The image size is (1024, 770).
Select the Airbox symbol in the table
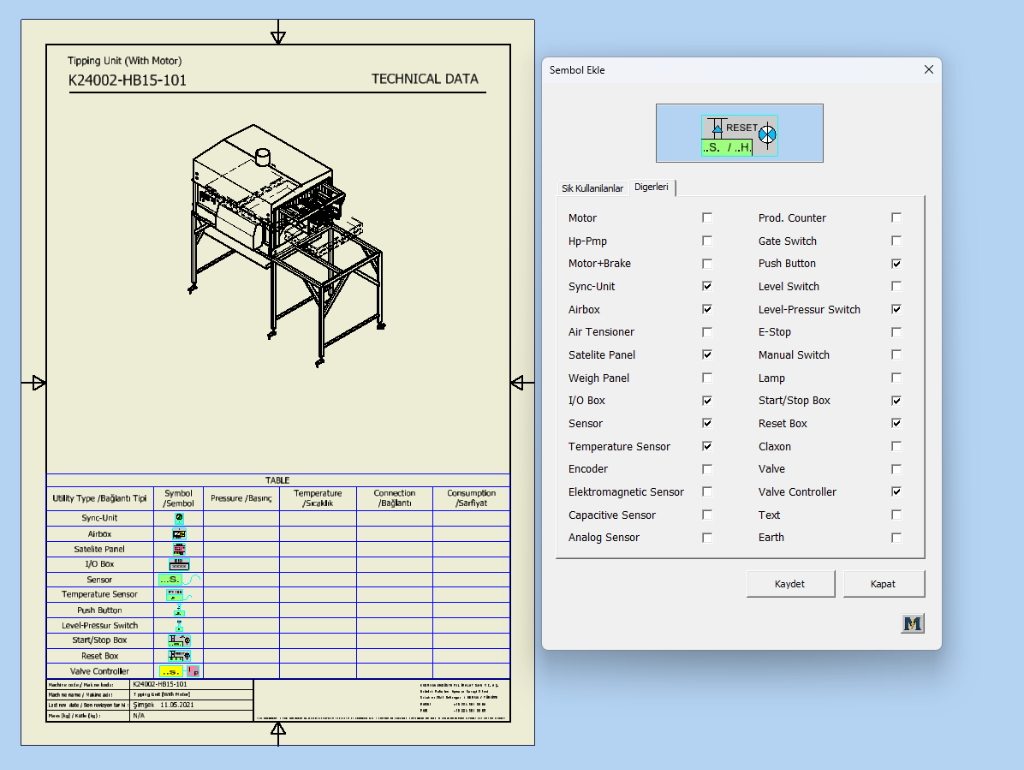point(179,534)
